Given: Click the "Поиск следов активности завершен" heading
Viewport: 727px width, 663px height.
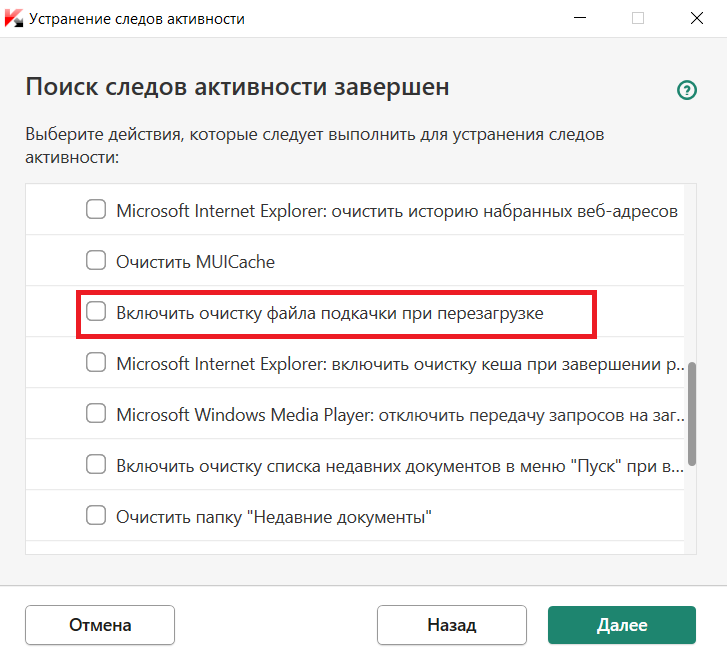Looking at the screenshot, I should coord(237,87).
